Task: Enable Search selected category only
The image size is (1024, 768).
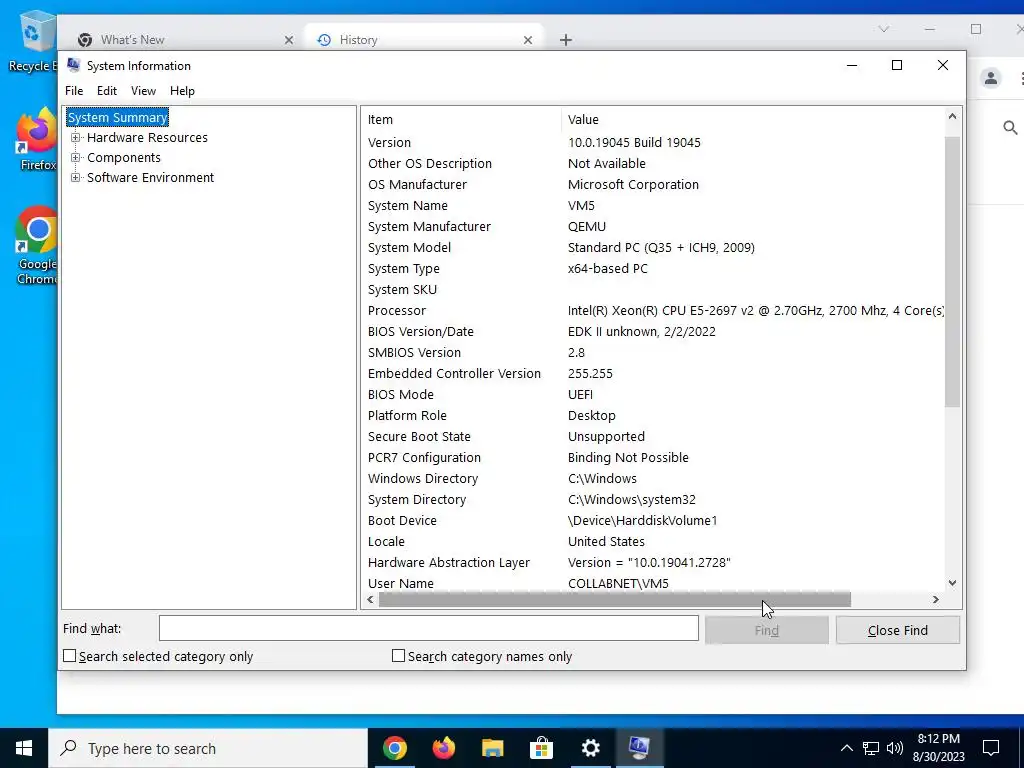Action: click(69, 656)
